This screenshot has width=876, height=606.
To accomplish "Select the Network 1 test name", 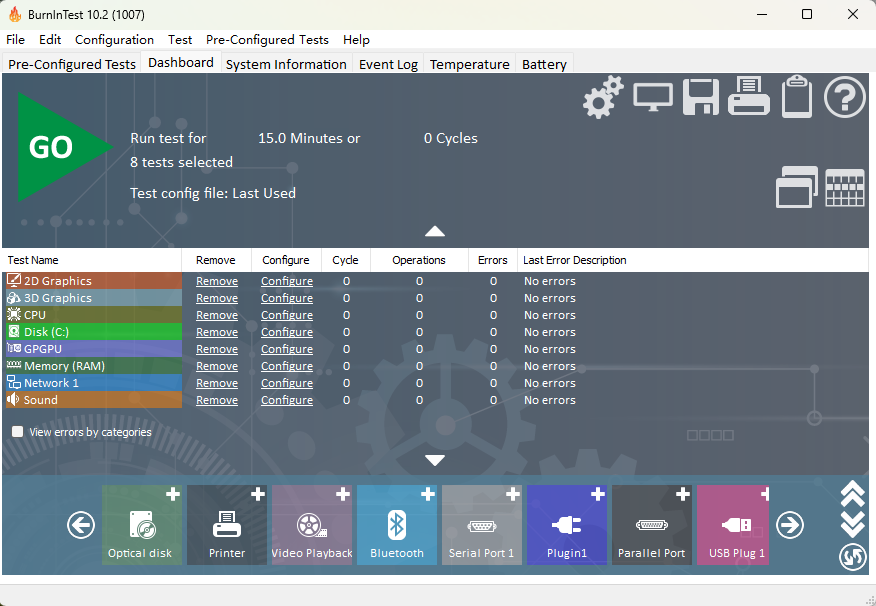I will click(x=94, y=383).
